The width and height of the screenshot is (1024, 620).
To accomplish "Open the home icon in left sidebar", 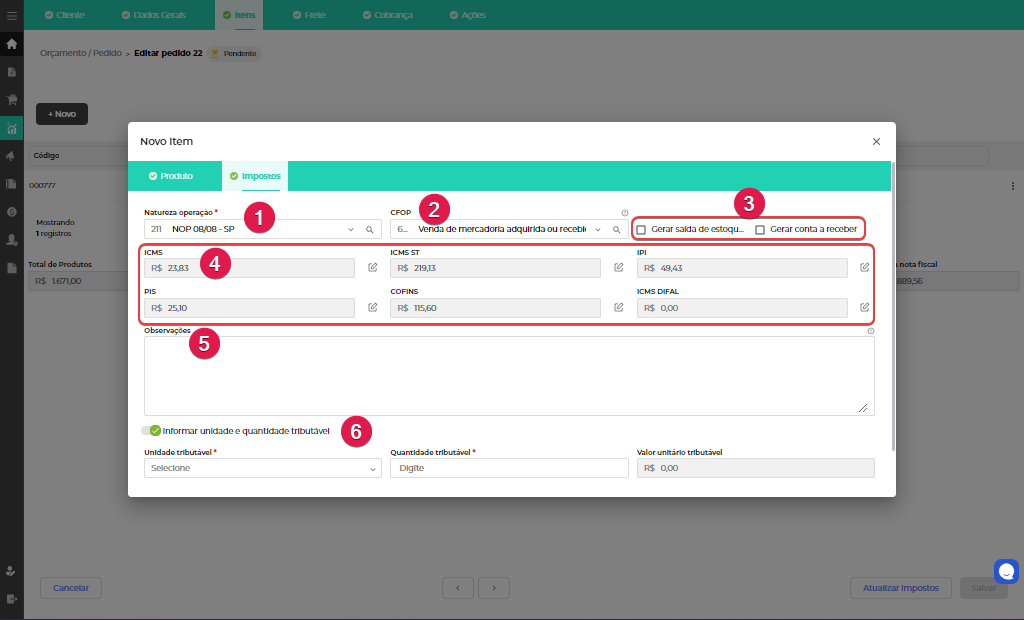I will pyautogui.click(x=11, y=44).
